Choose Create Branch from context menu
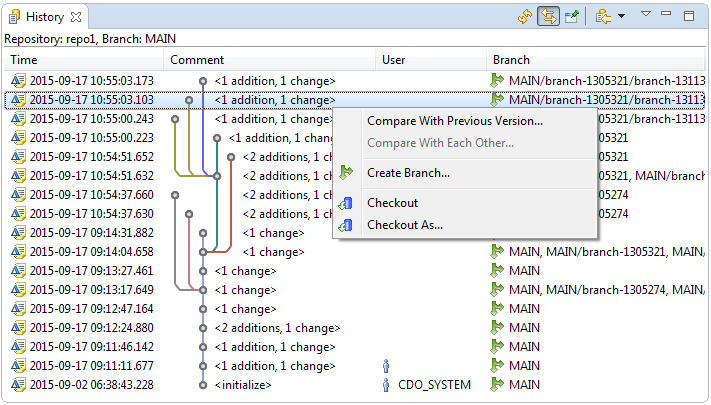711x405 pixels. 408,173
